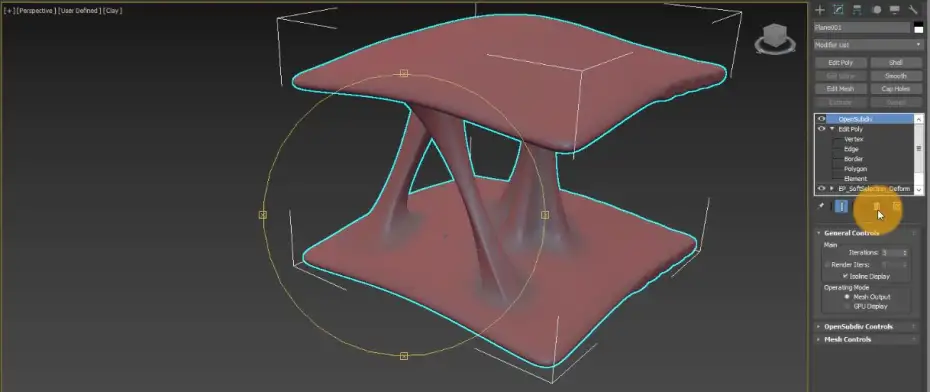Click the Shell modifier button
Viewport: 930px width, 392px height.
[x=896, y=62]
